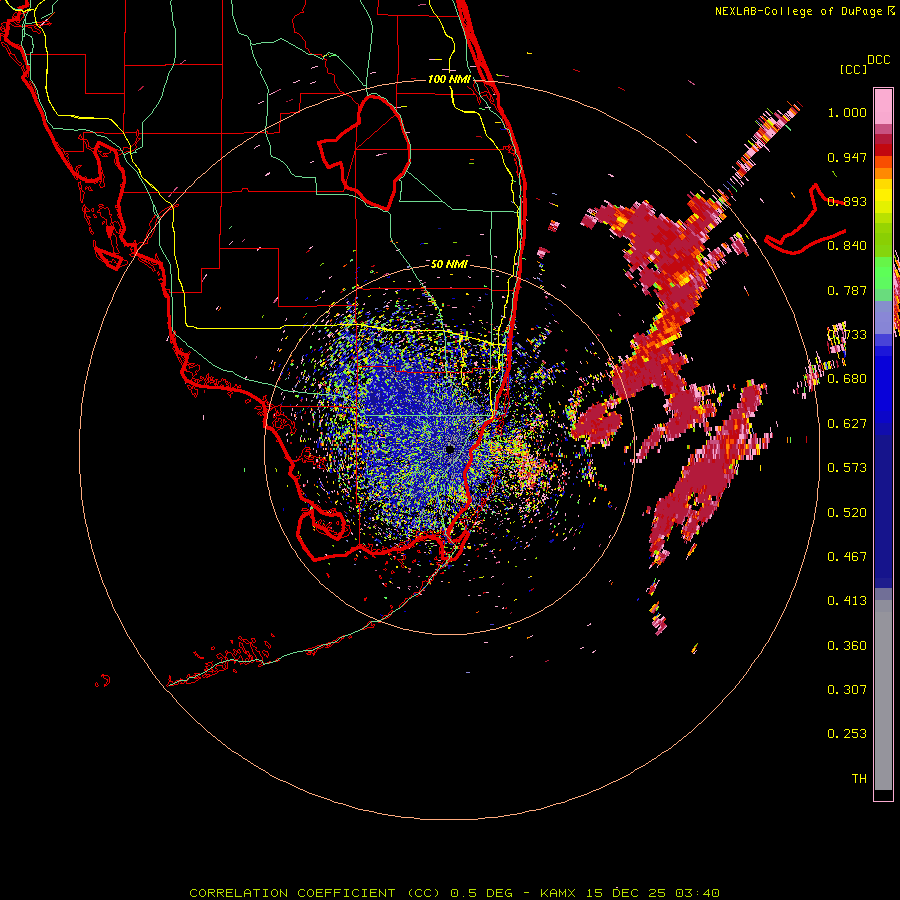Click the 0.307 legend value
The height and width of the screenshot is (900, 900).
click(x=847, y=690)
